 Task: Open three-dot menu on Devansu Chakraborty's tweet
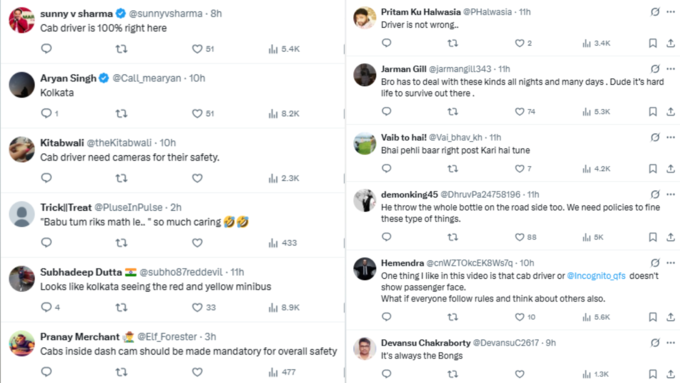click(671, 343)
